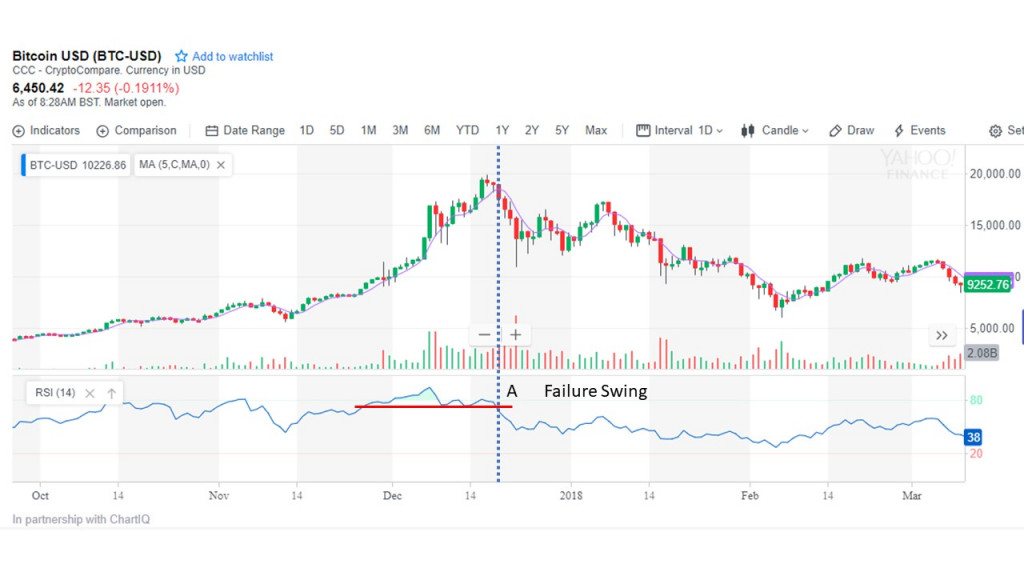
Task: Click the -12.35 (-0.1911%) change text
Action: coord(126,88)
